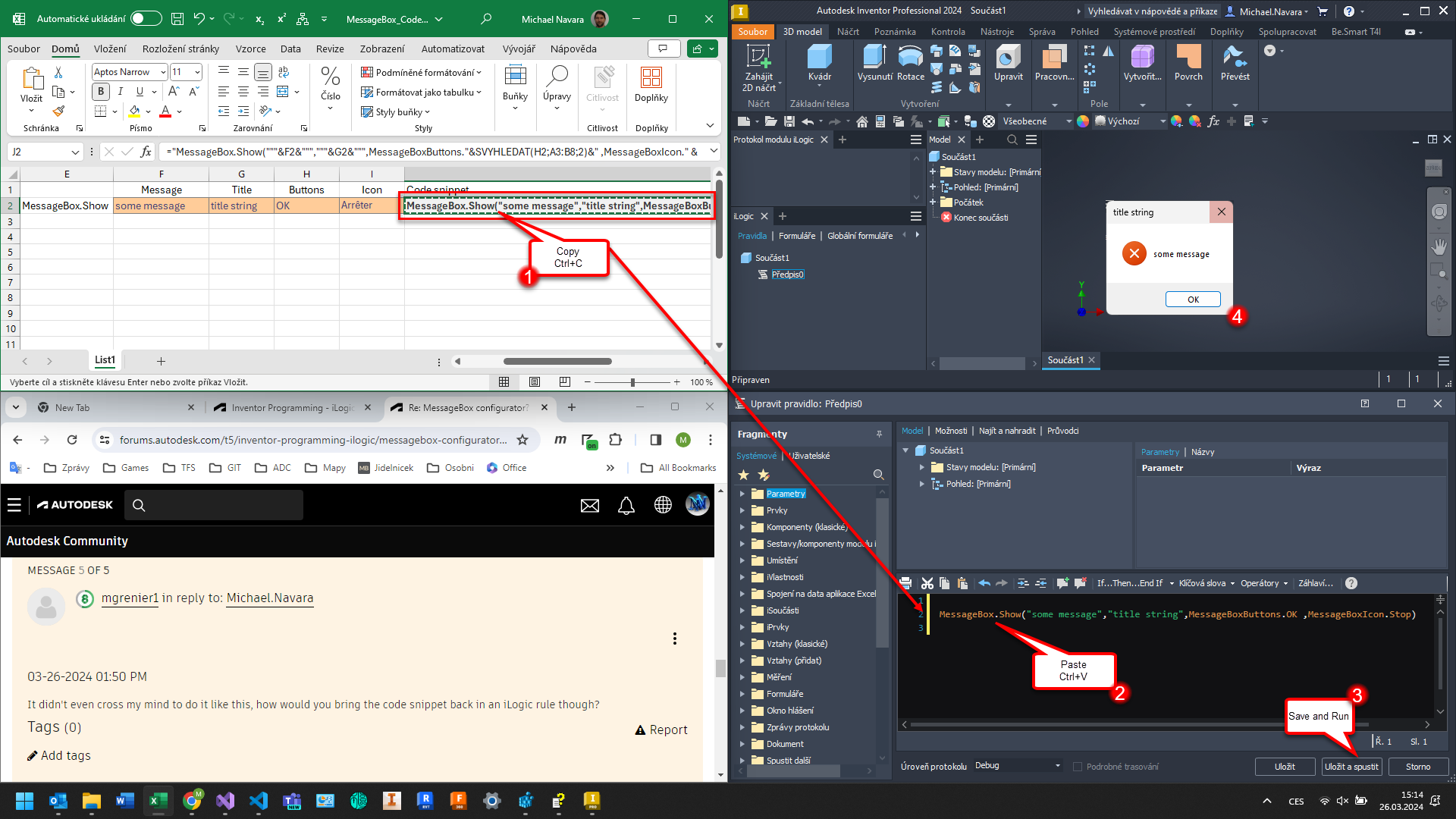Viewport: 1456px width, 819px height.
Task: Cut code with the scissors icon in rule editor
Action: 927,583
